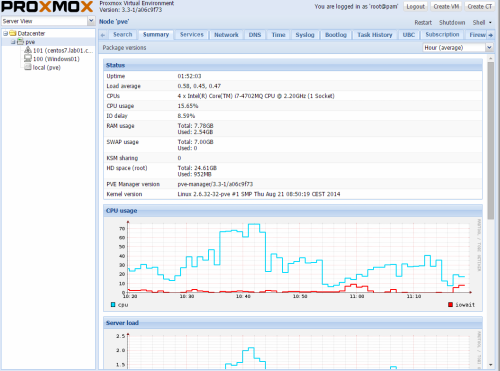Select the centos7 container 101 icon
This screenshot has height=371, width=500.
[28, 50]
